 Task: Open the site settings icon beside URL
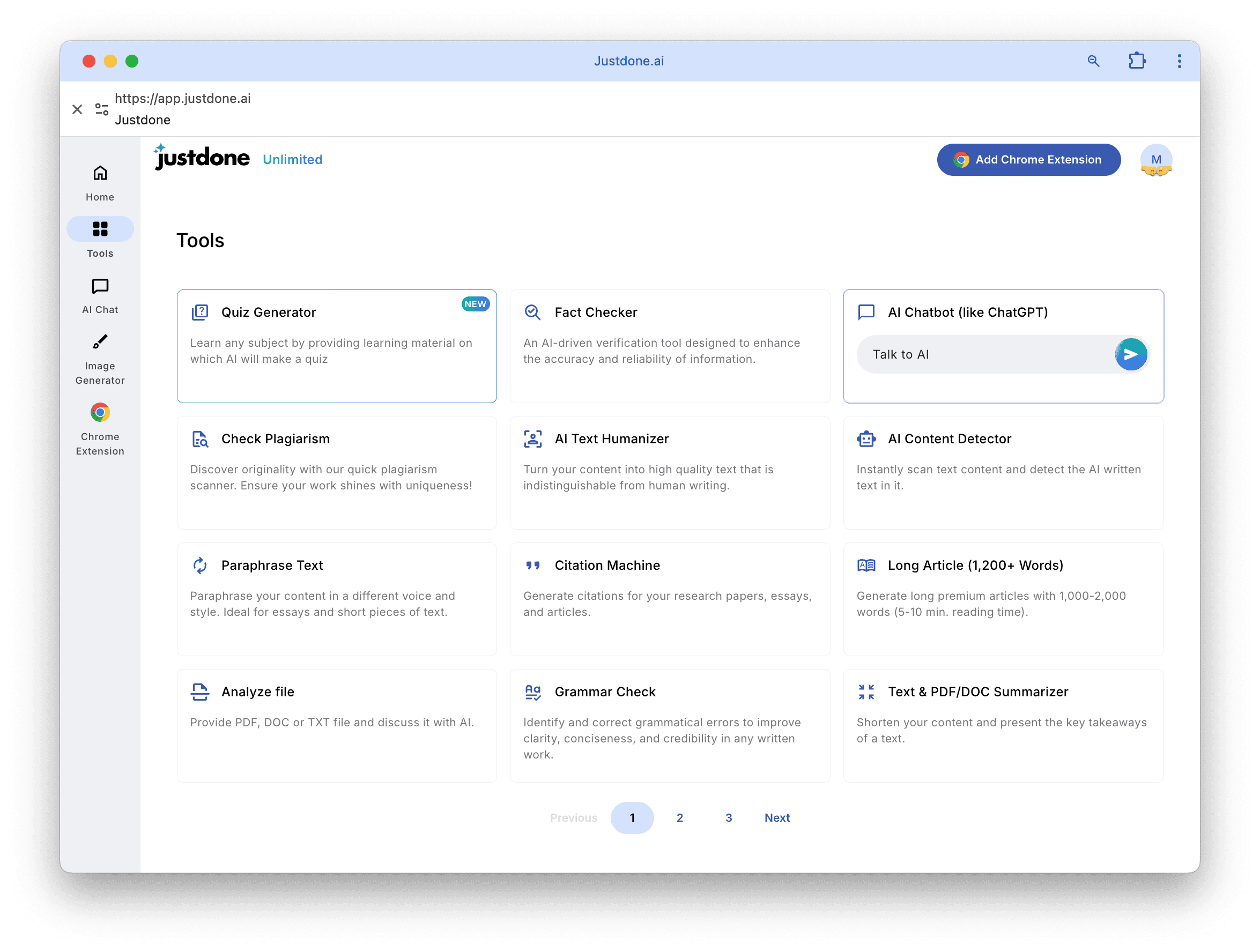[101, 109]
